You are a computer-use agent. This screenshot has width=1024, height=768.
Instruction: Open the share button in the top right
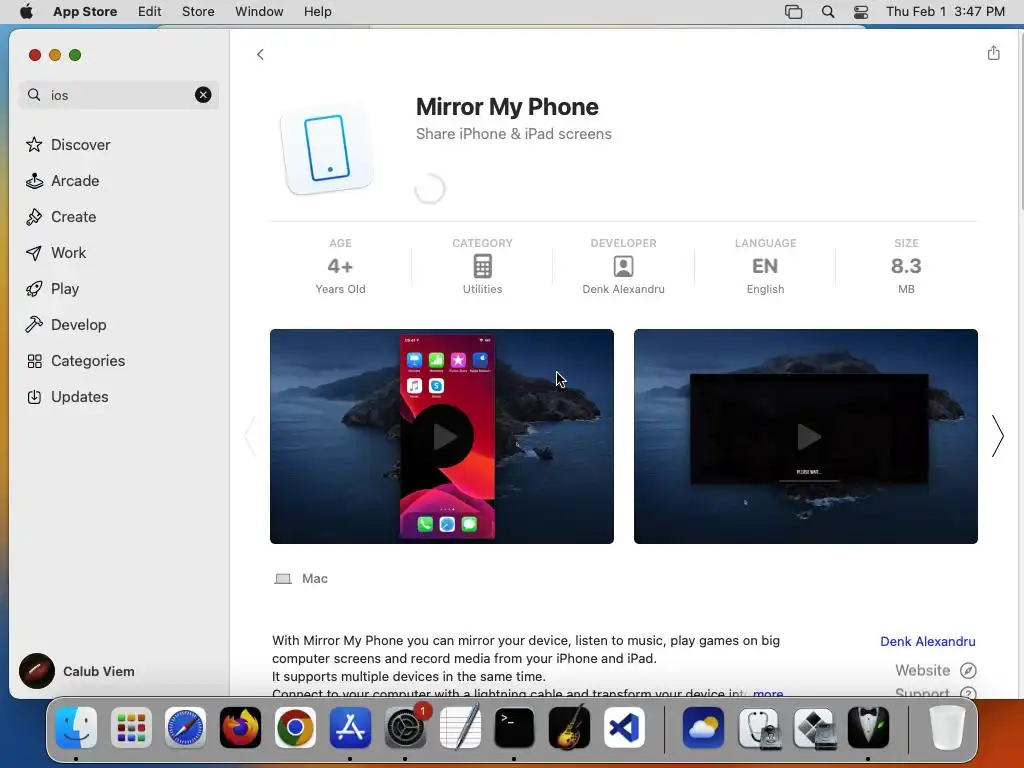993,53
